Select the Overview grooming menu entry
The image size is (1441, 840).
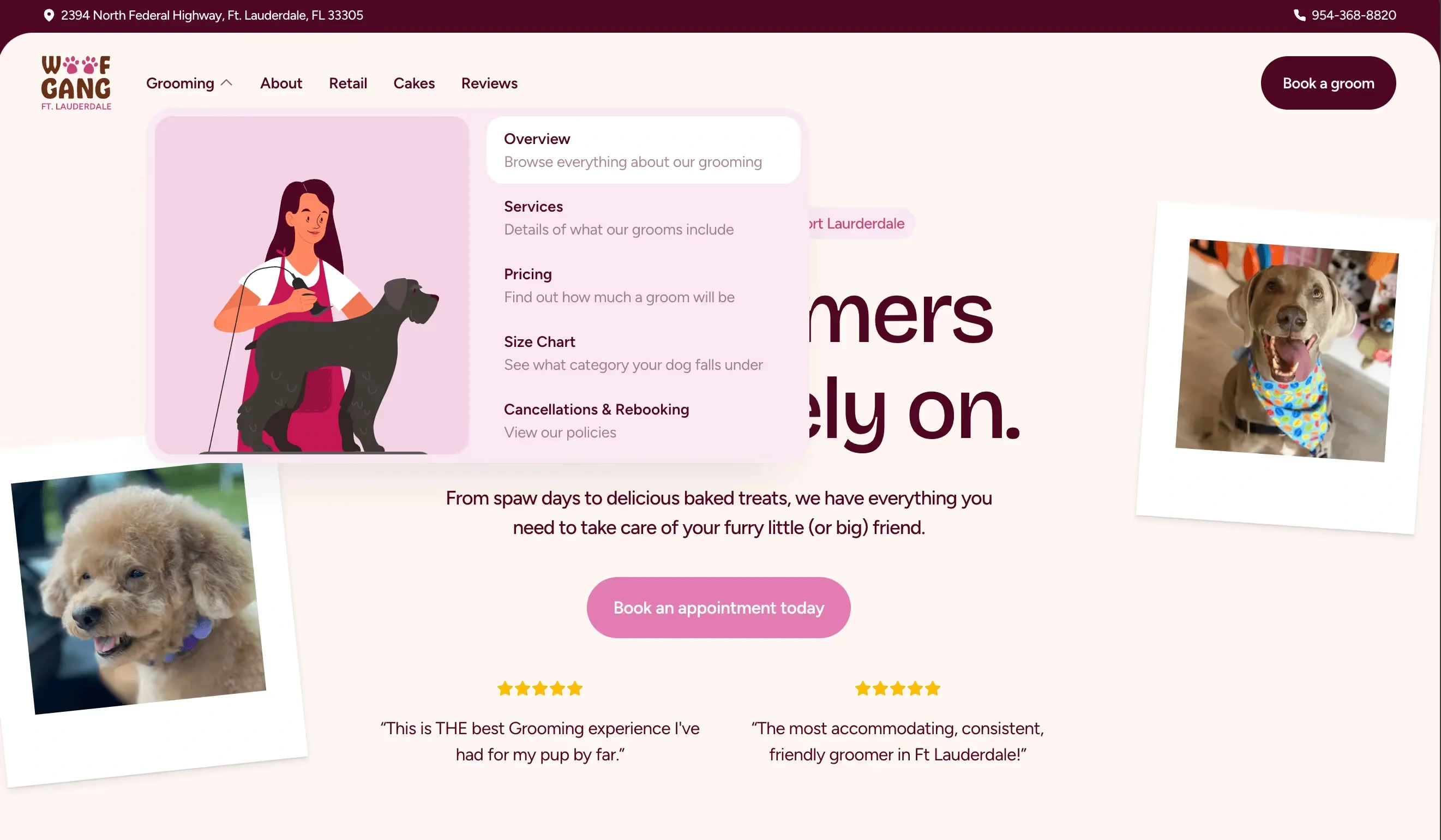coord(643,150)
